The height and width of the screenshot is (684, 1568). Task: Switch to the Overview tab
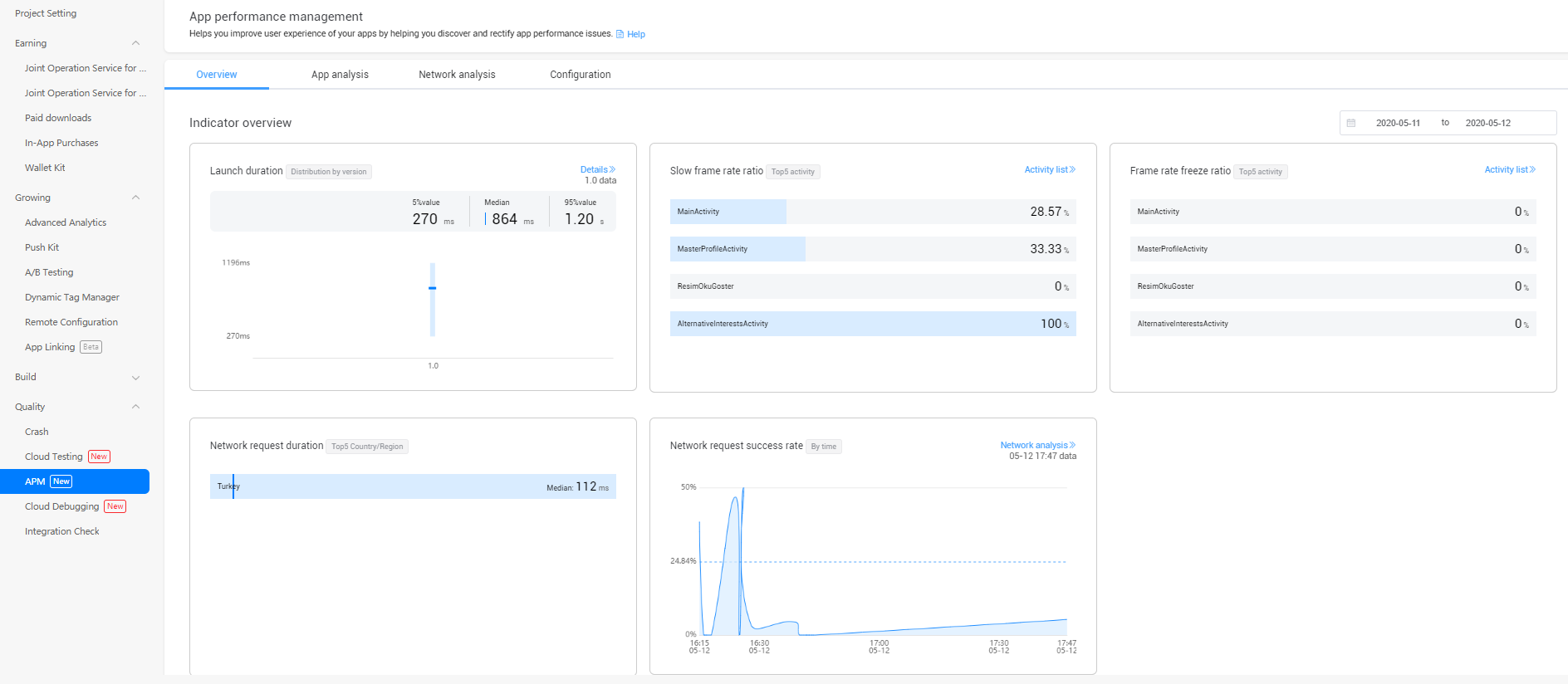point(217,75)
